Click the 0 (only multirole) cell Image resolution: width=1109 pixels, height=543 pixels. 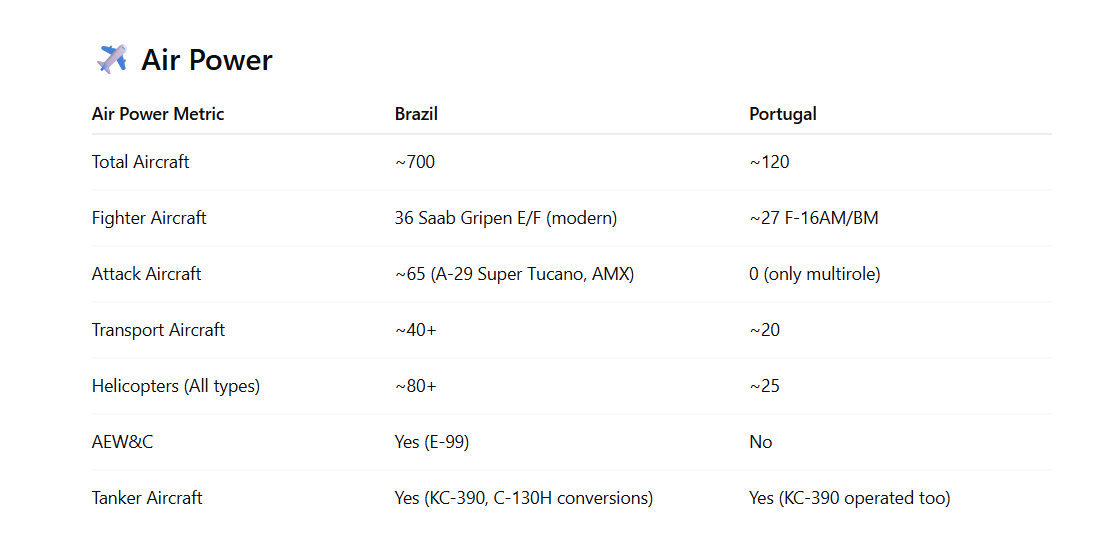click(x=815, y=274)
